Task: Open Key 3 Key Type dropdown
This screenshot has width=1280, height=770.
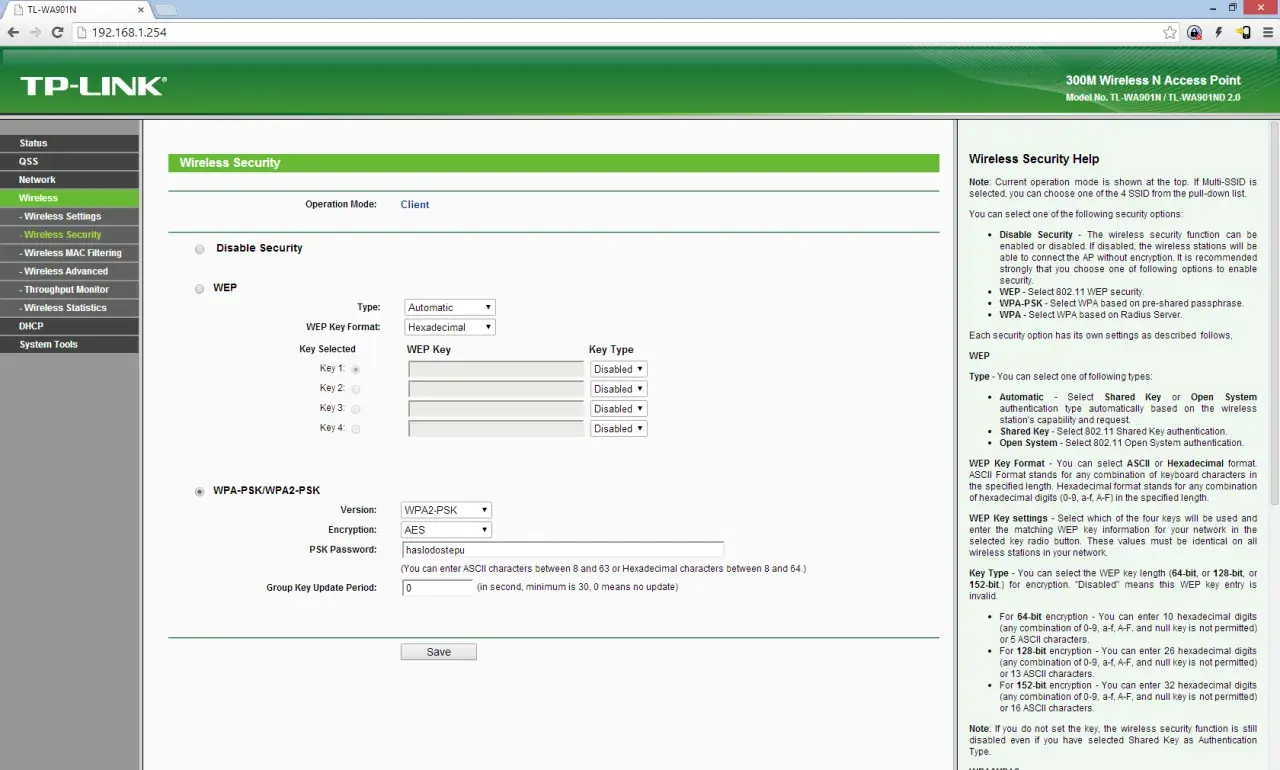Action: [619, 409]
